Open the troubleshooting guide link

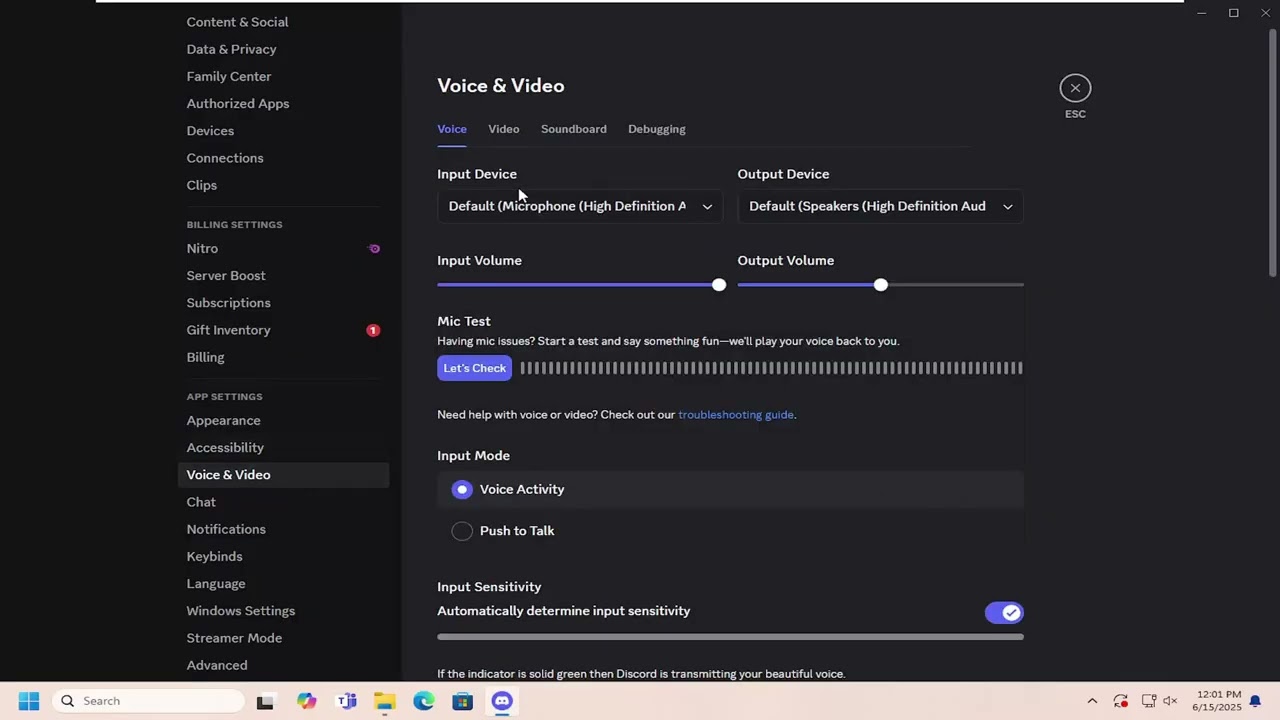[x=736, y=414]
